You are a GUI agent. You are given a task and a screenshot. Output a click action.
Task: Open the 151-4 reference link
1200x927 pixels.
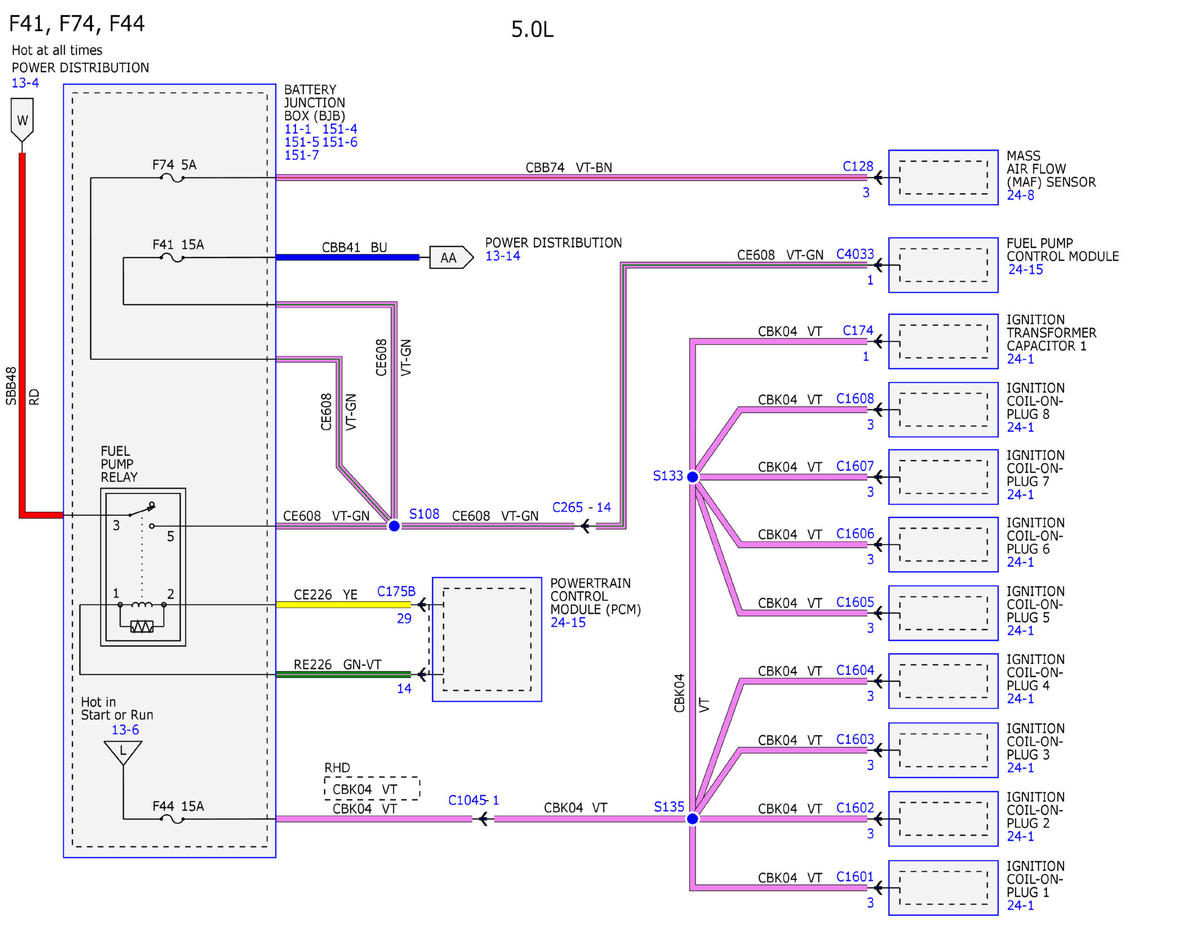pos(340,129)
